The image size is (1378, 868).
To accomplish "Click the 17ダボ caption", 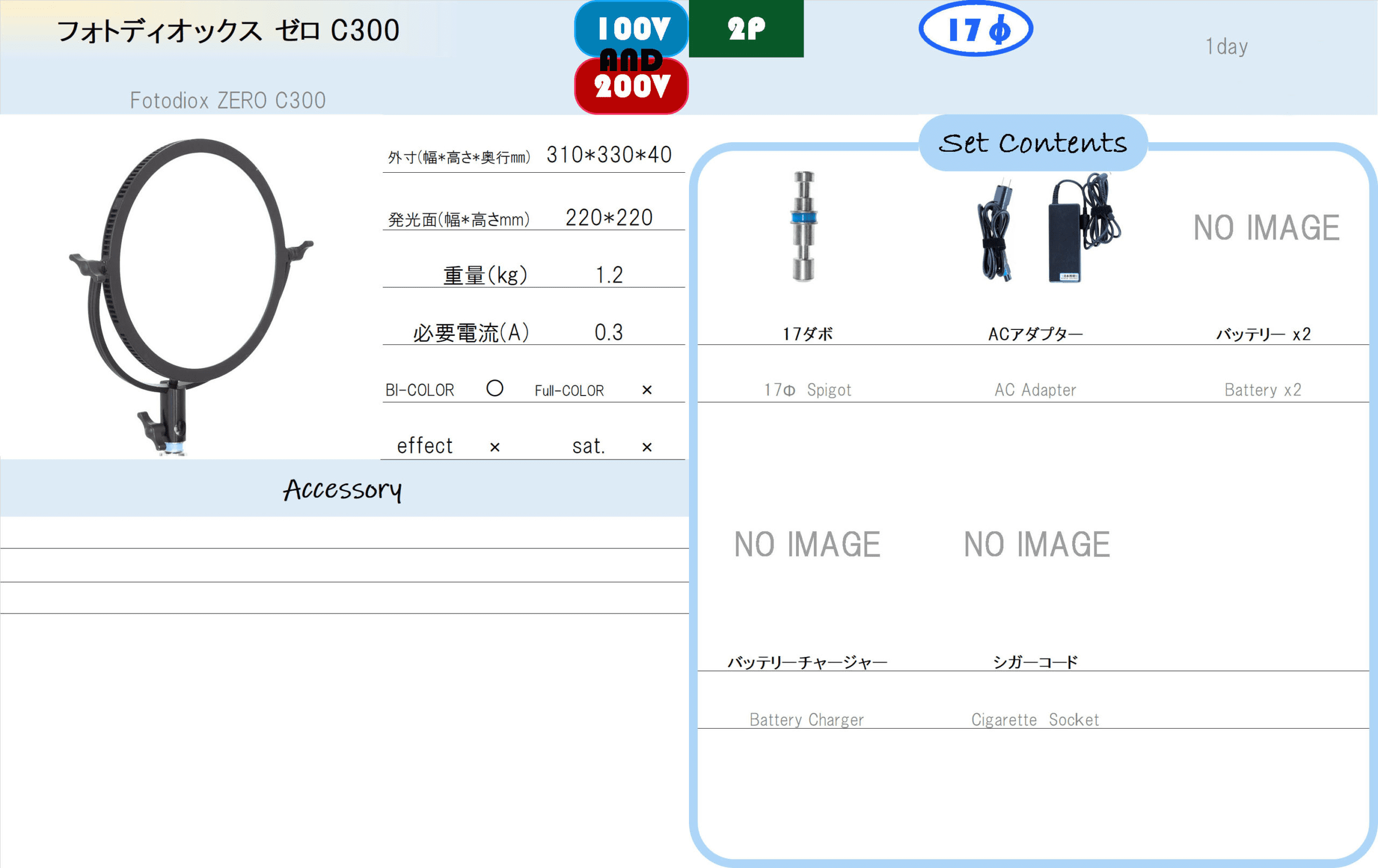I will pos(807,334).
